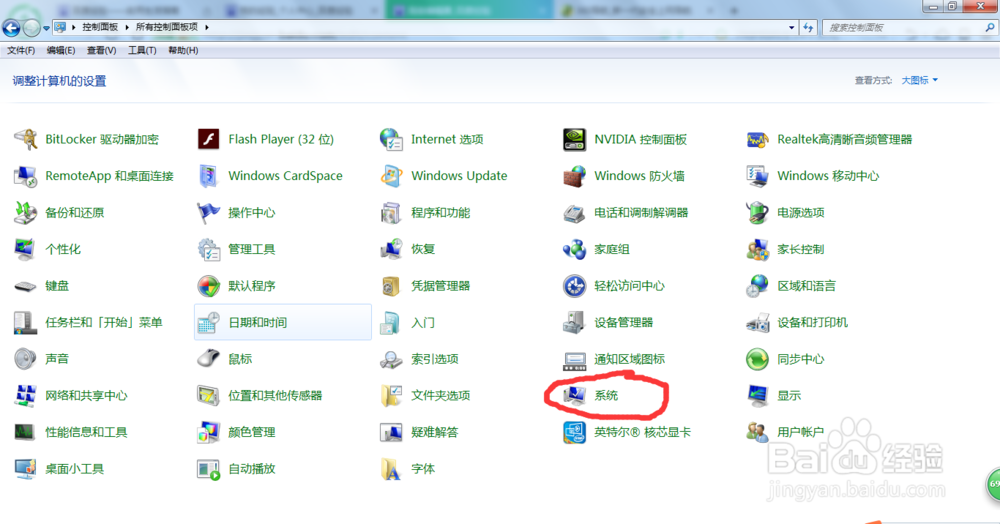Open 英特尔® 核芯显卡 icon

574,432
